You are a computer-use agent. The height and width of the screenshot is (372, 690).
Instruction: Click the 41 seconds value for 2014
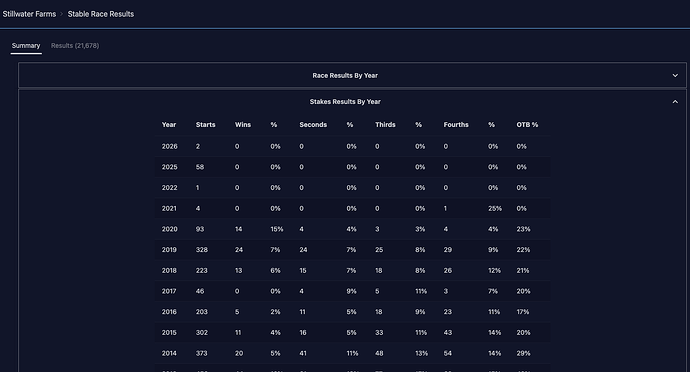[x=303, y=354]
